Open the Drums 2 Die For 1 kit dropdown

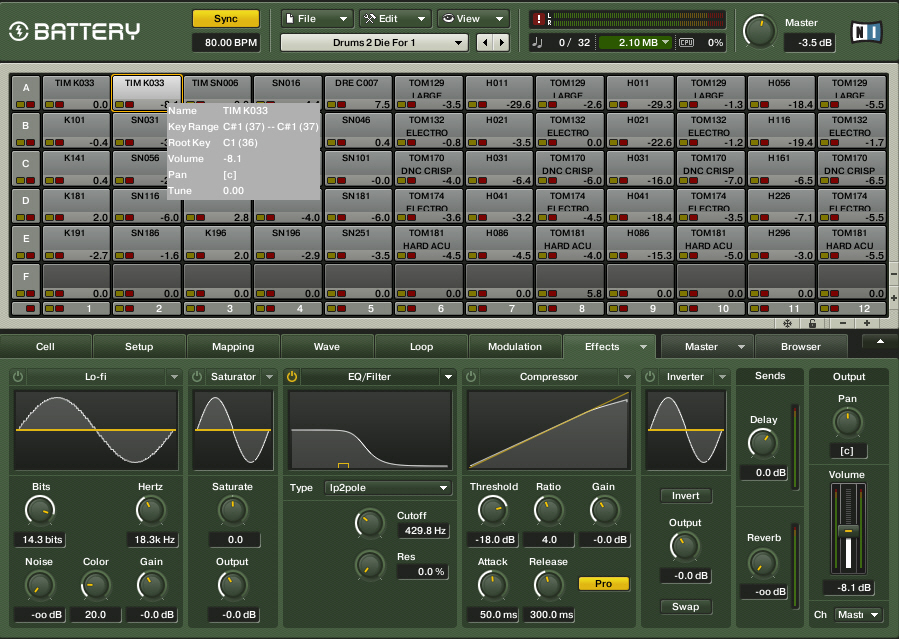pos(374,42)
